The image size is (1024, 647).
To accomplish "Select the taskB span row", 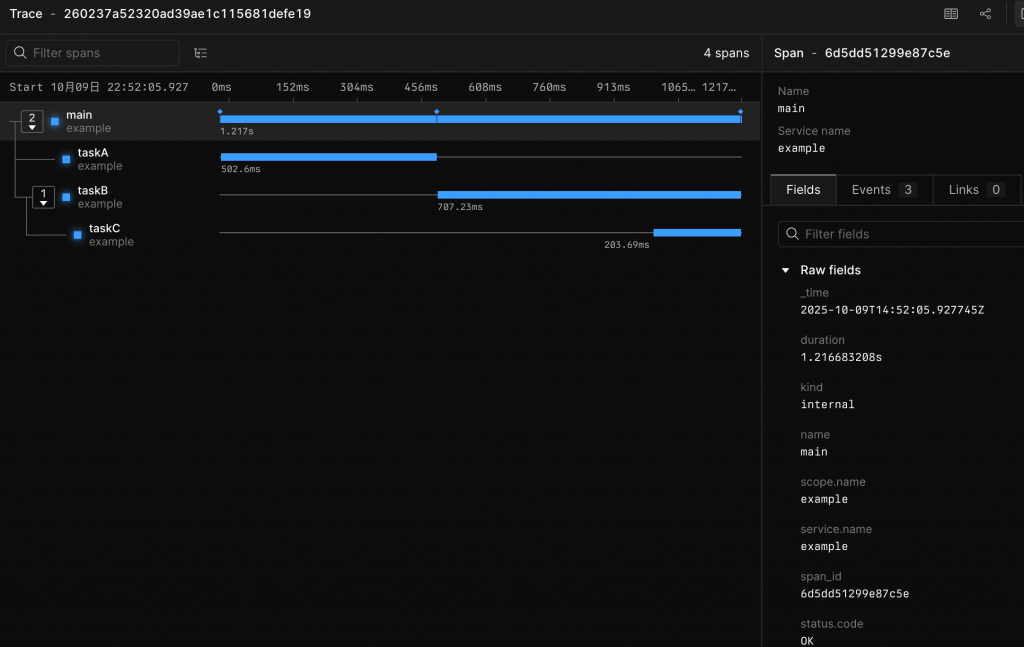I will pos(379,197).
